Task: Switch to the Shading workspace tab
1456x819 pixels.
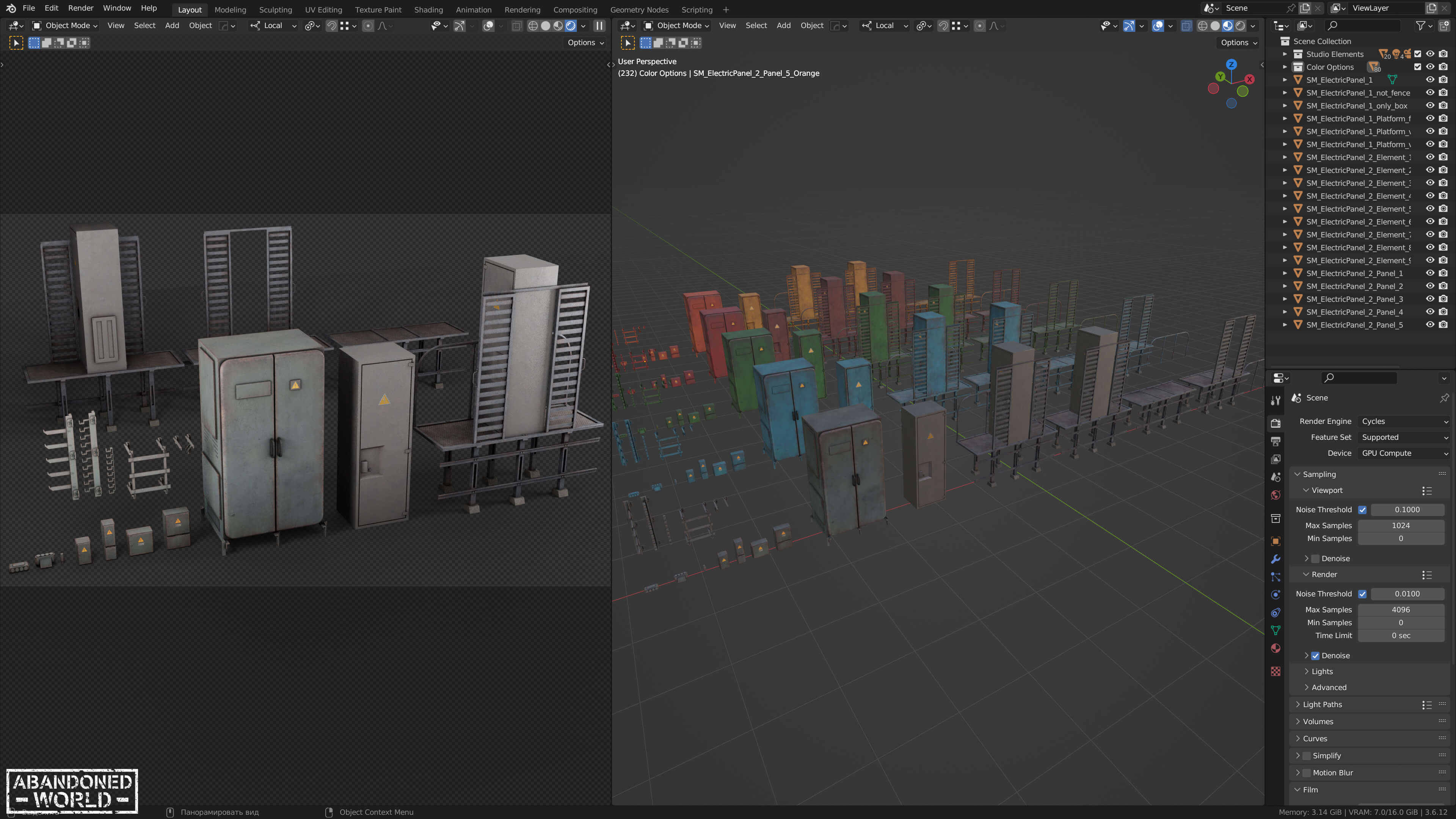Action: (x=428, y=9)
